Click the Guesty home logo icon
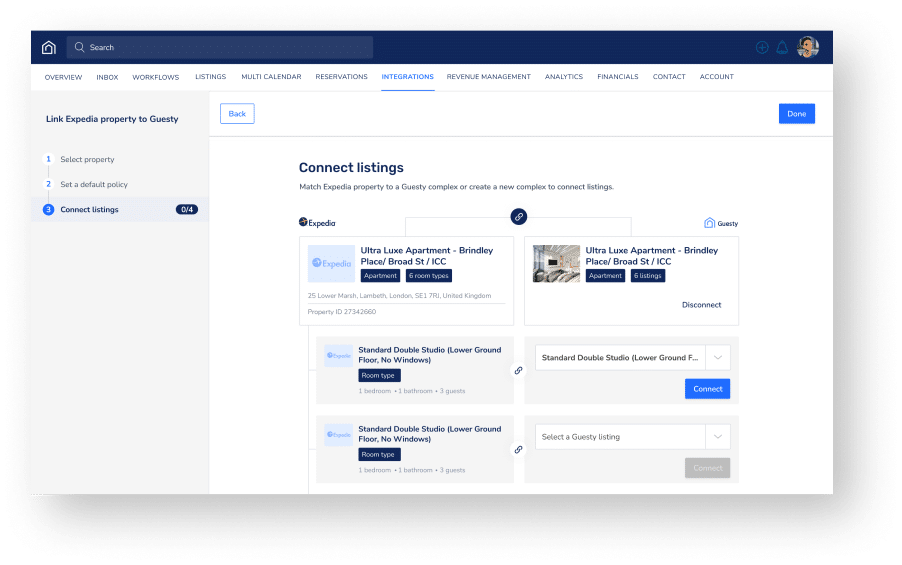 click(49, 47)
